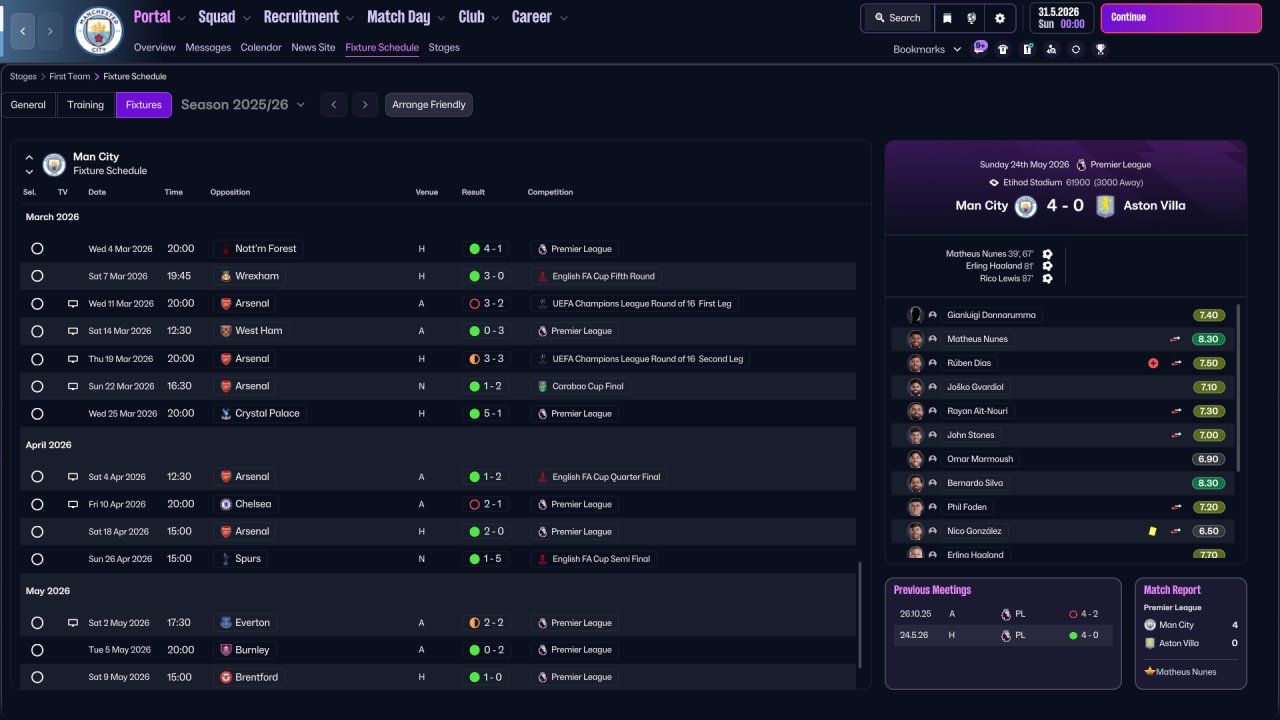The image size is (1280, 720).
Task: Click the scouting search bookmark icon
Action: tap(1051, 49)
